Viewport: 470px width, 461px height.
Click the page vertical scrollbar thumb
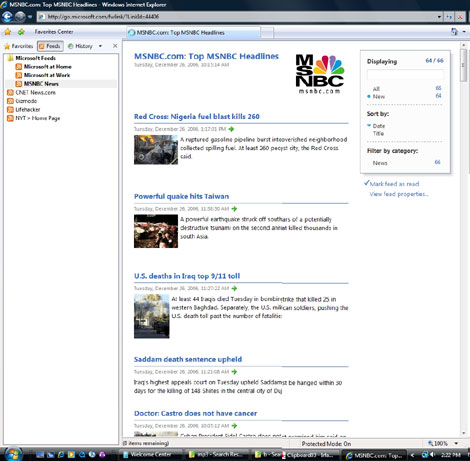tap(463, 65)
